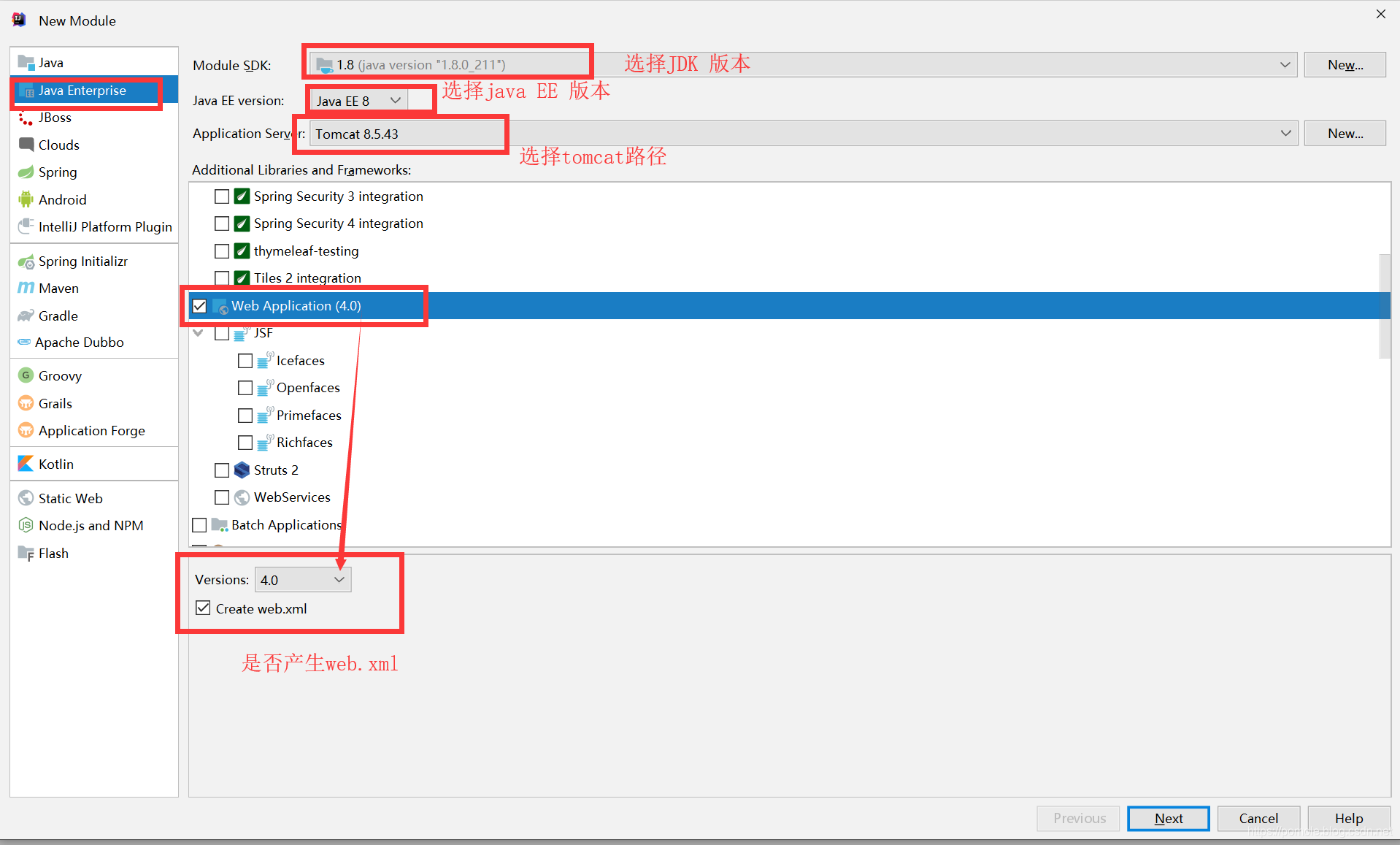Select the IntelliJ Platform Plugin icon
This screenshot has width=1400, height=845.
(26, 226)
